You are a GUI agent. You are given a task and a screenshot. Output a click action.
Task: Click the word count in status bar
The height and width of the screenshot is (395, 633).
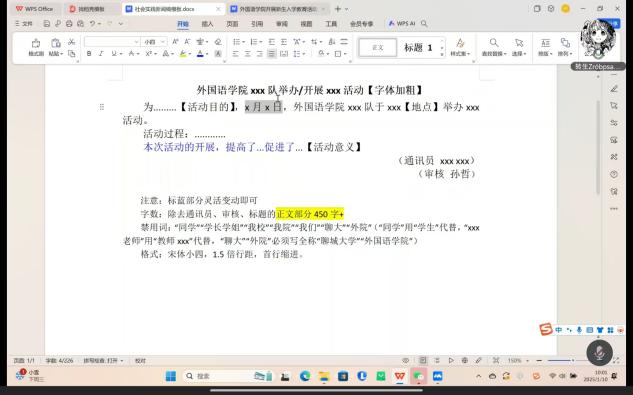point(59,360)
